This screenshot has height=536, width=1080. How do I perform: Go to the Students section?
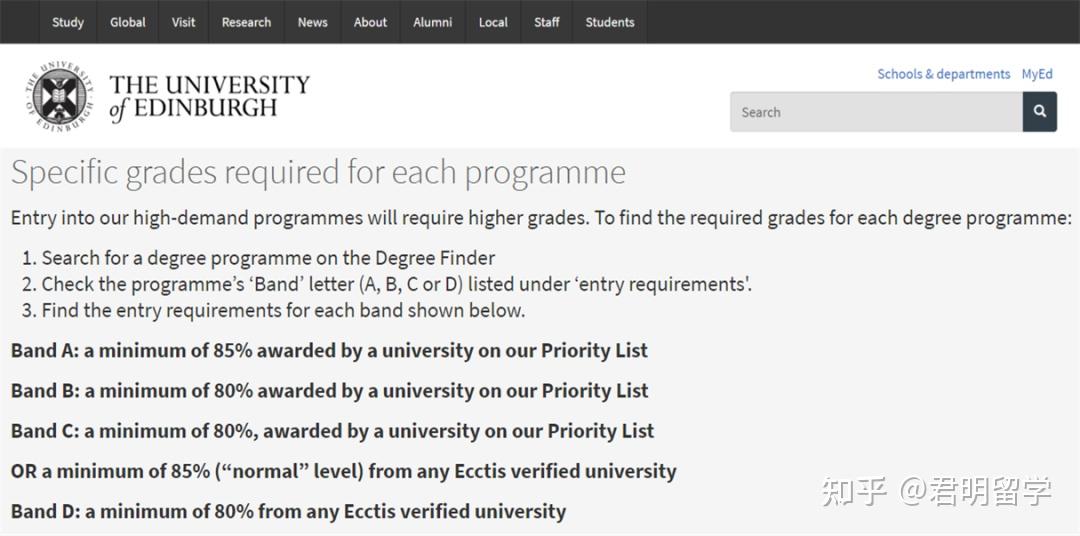[x=610, y=22]
